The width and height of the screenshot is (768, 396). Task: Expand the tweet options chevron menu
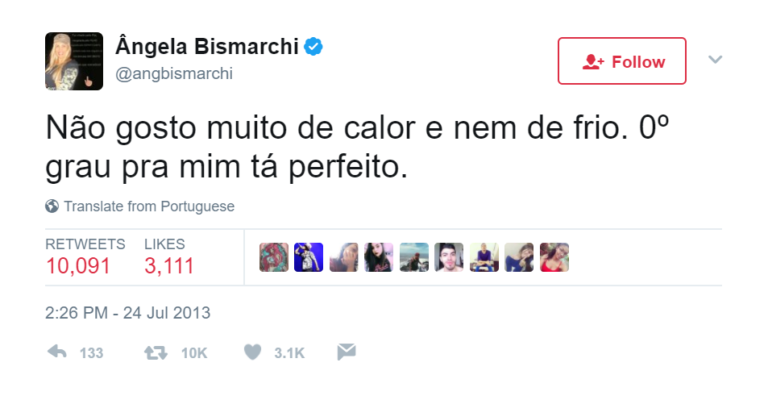pos(715,60)
